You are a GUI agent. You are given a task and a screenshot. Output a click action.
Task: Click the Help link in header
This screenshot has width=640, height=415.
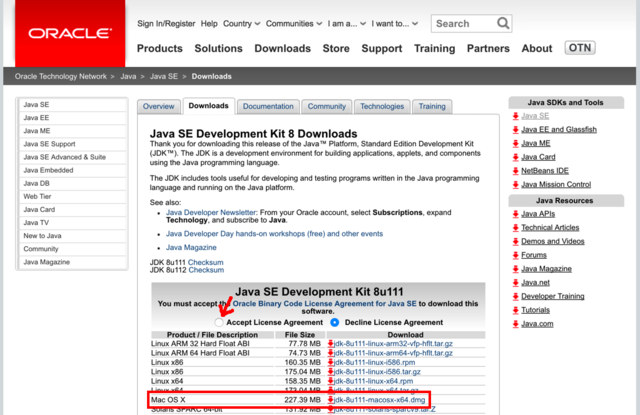tap(209, 24)
